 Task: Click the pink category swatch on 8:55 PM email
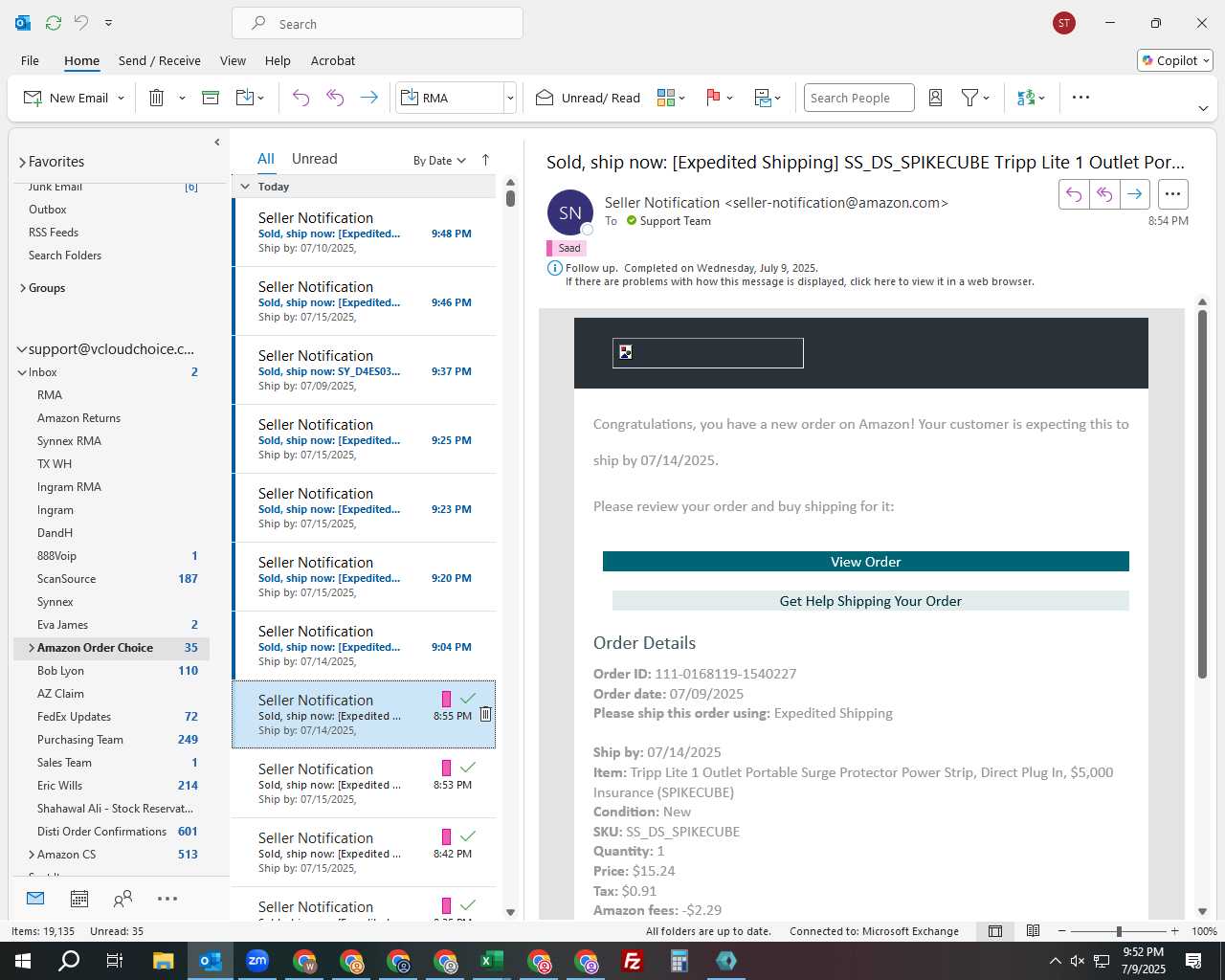click(446, 699)
